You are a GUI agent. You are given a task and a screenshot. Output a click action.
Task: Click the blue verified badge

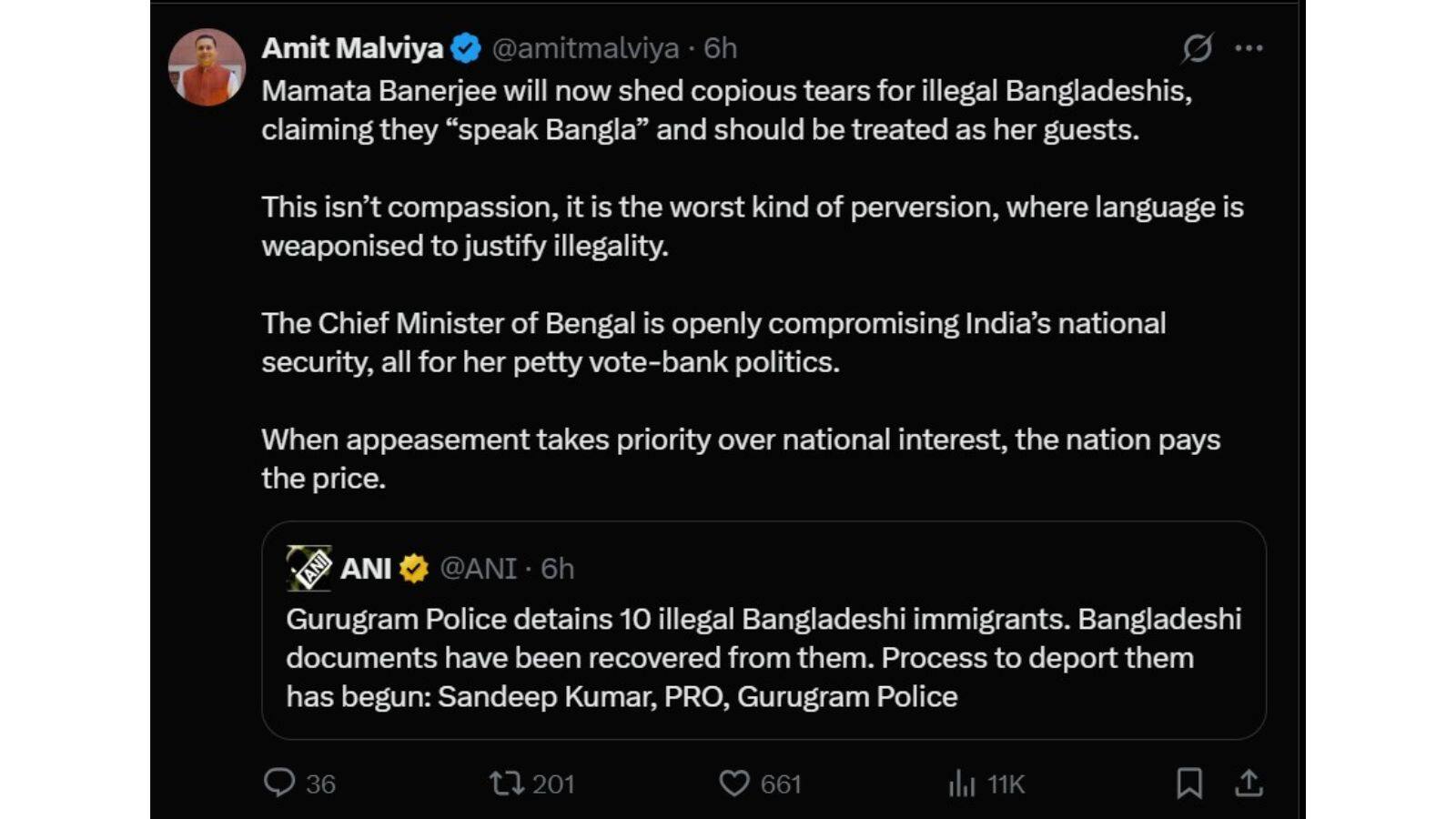tap(466, 48)
